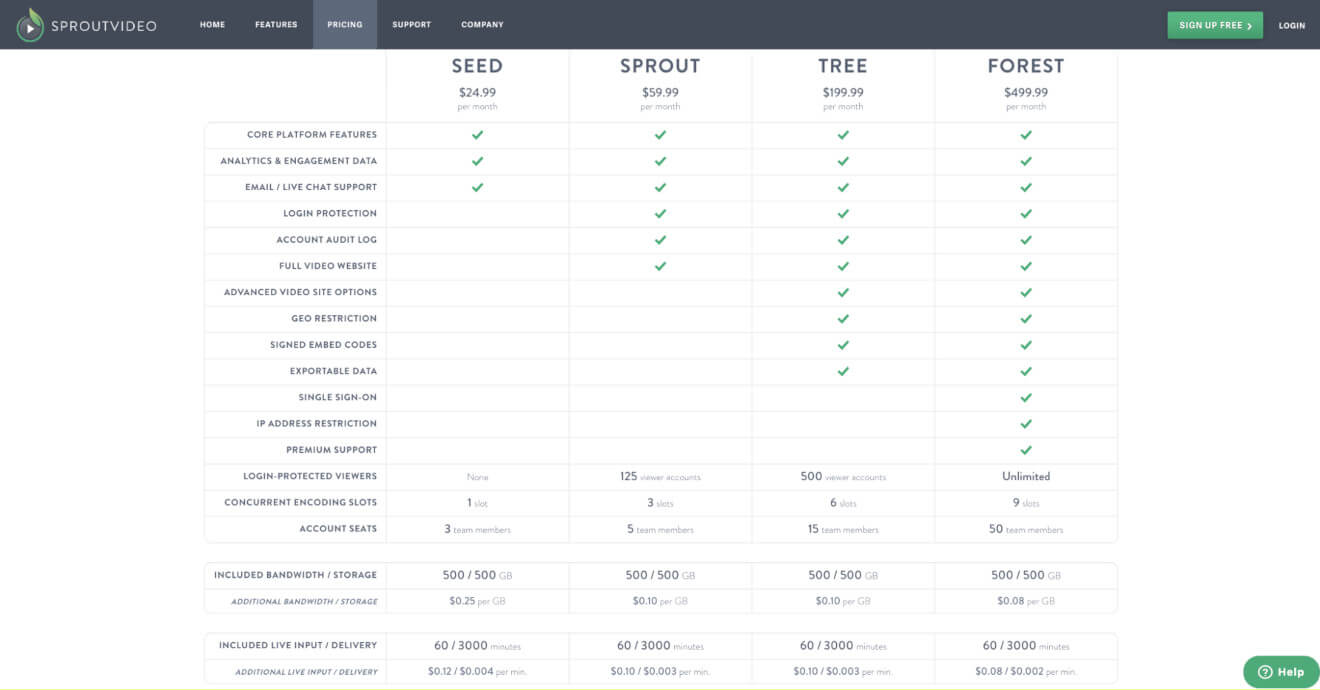Click the Signed Embed Codes row label
Screen dimensions: 1320x690
tap(324, 345)
